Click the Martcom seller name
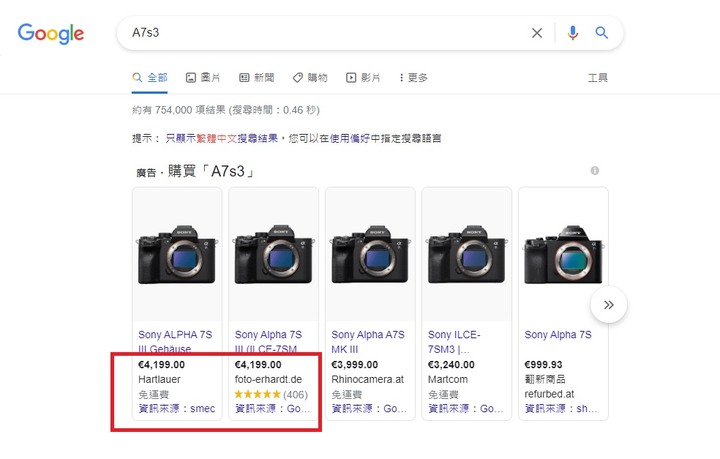The image size is (720, 459). [x=448, y=380]
